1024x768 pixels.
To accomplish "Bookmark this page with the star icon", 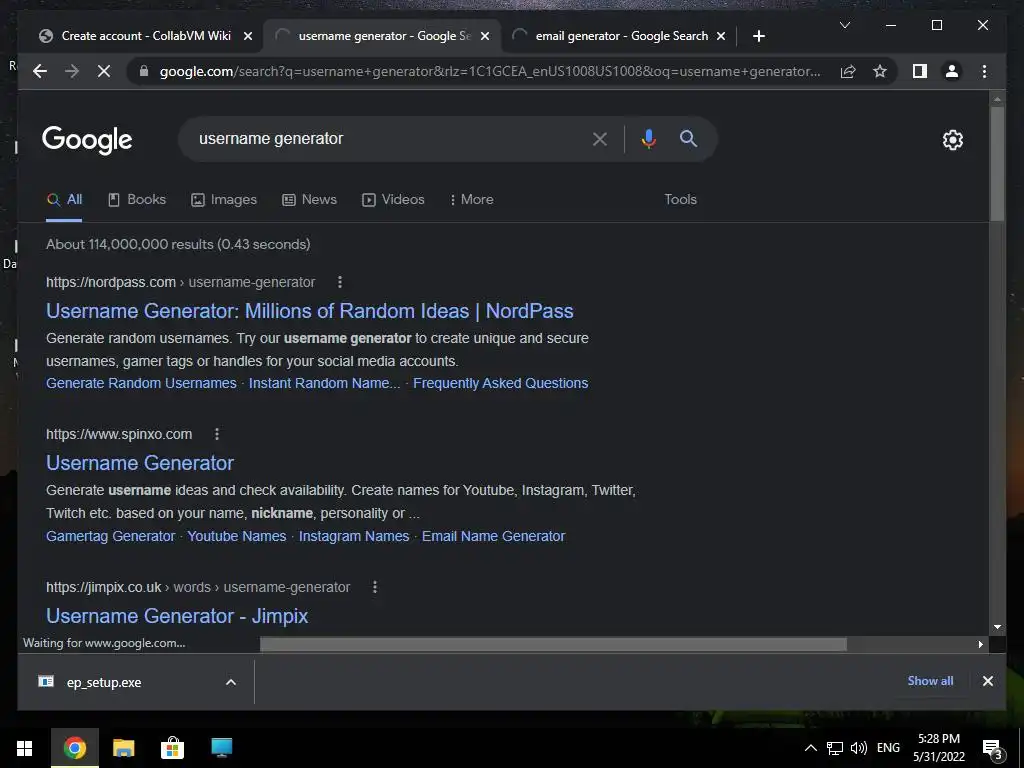I will tap(880, 71).
